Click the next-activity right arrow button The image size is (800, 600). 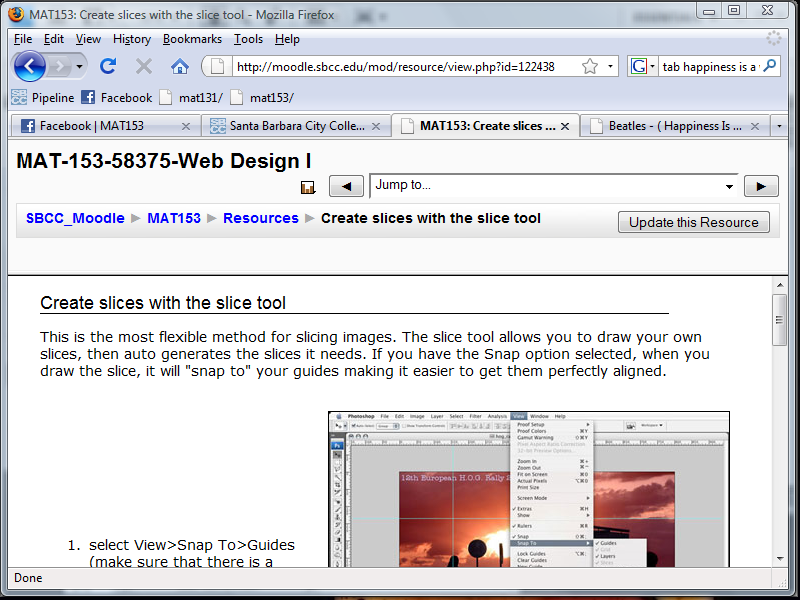(x=760, y=186)
